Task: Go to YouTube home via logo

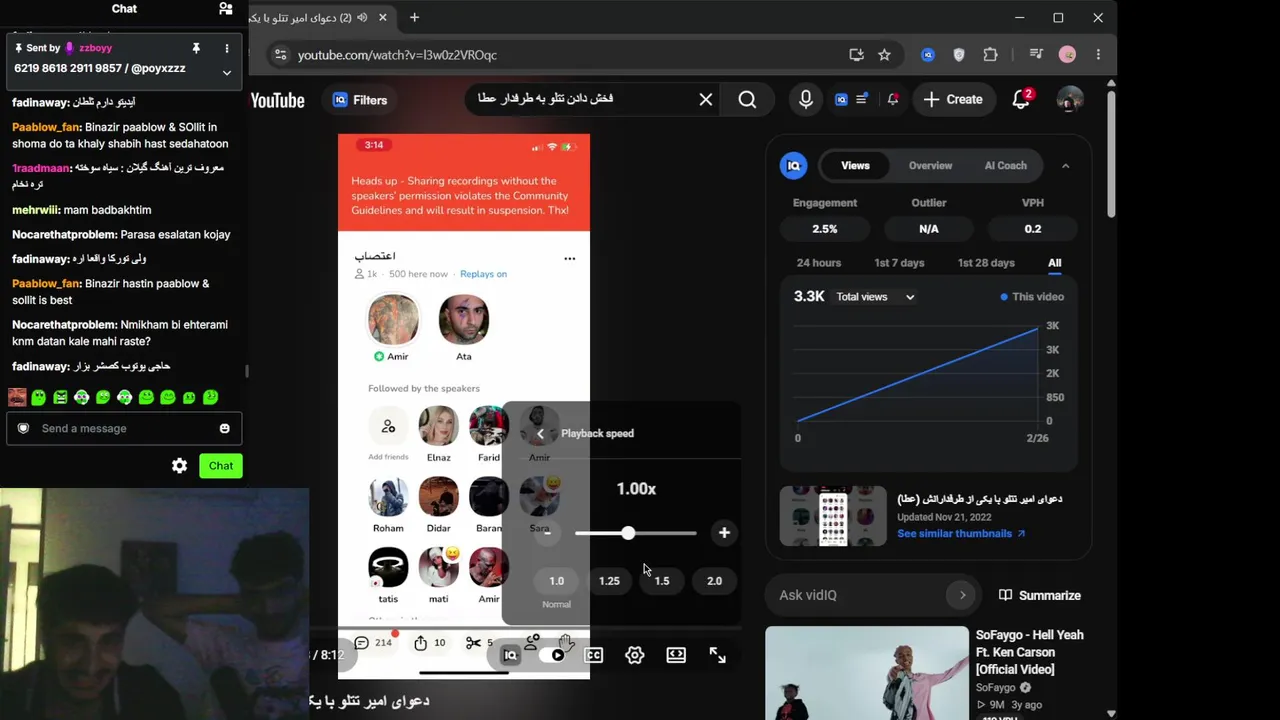Action: [x=277, y=100]
